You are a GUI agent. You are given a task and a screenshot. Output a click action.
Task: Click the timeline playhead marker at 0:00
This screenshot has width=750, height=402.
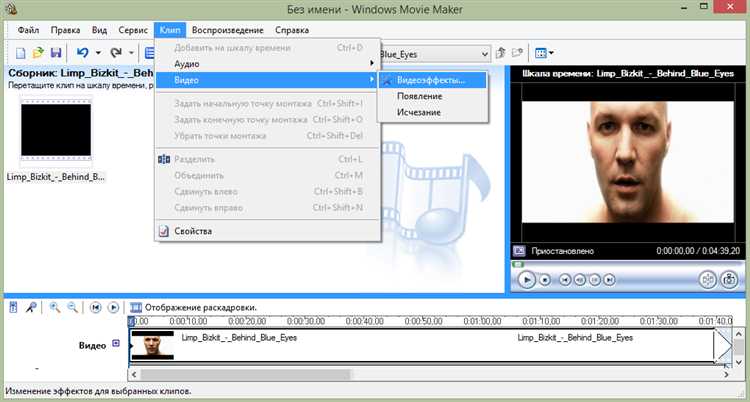pyautogui.click(x=132, y=321)
